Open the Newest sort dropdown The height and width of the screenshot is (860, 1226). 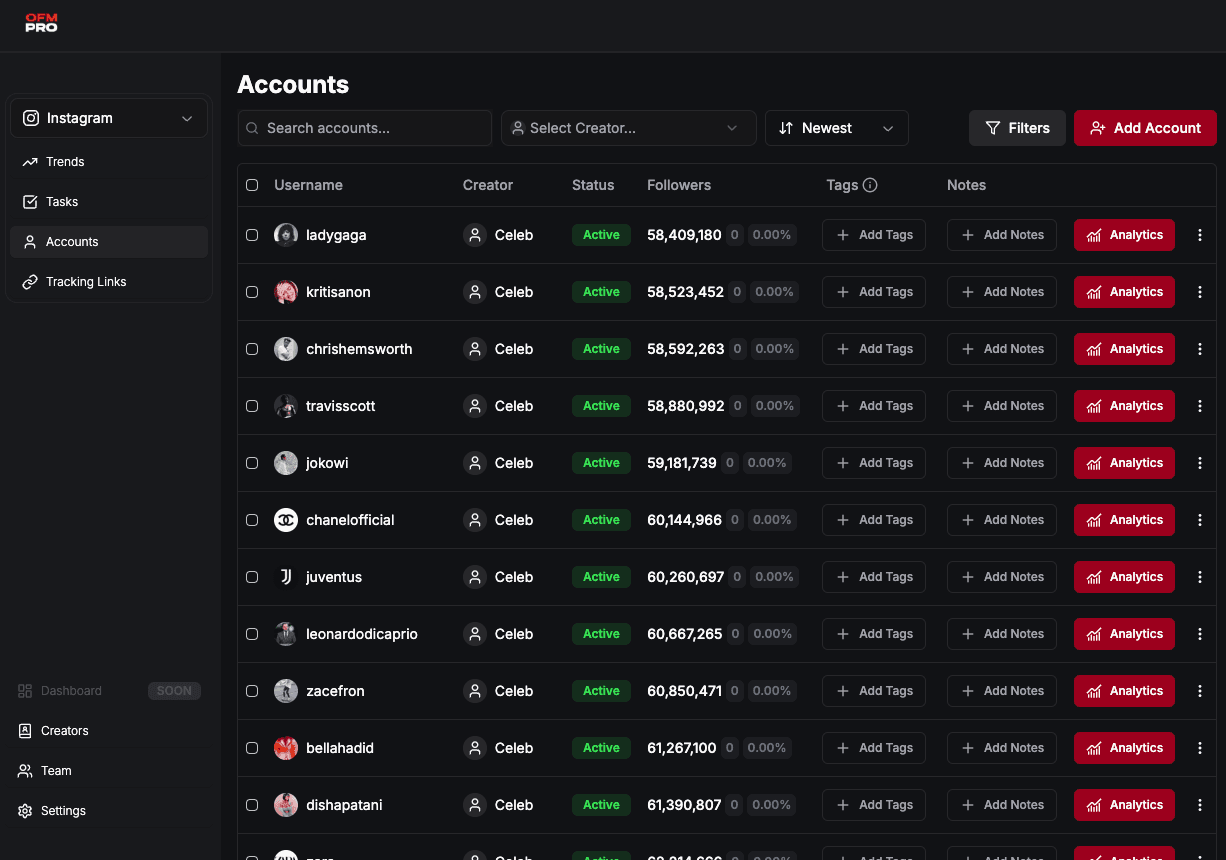point(837,128)
